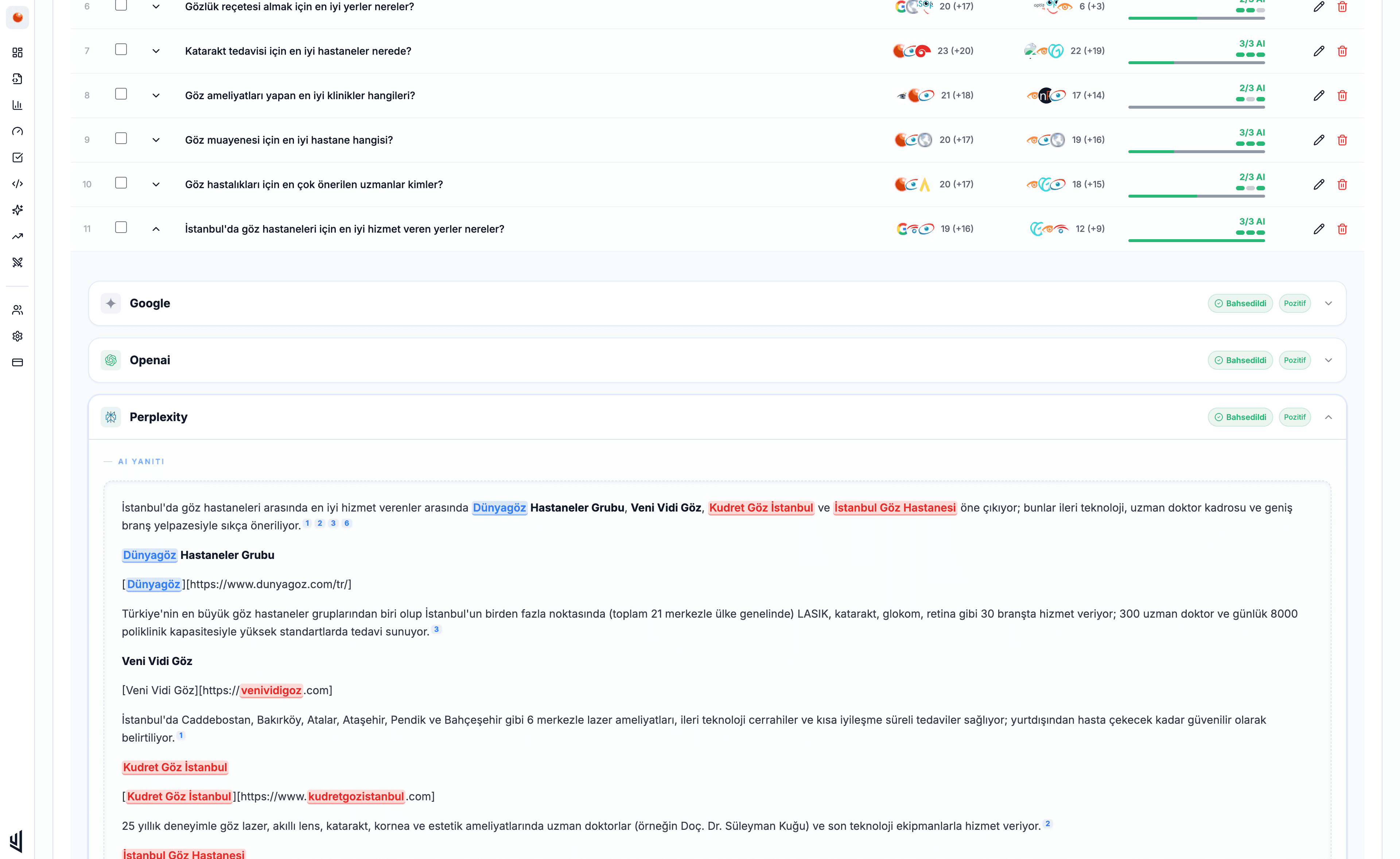This screenshot has width=1400, height=859.
Task: Edit the Katarakt tedavisi question with pencil
Action: (1319, 51)
